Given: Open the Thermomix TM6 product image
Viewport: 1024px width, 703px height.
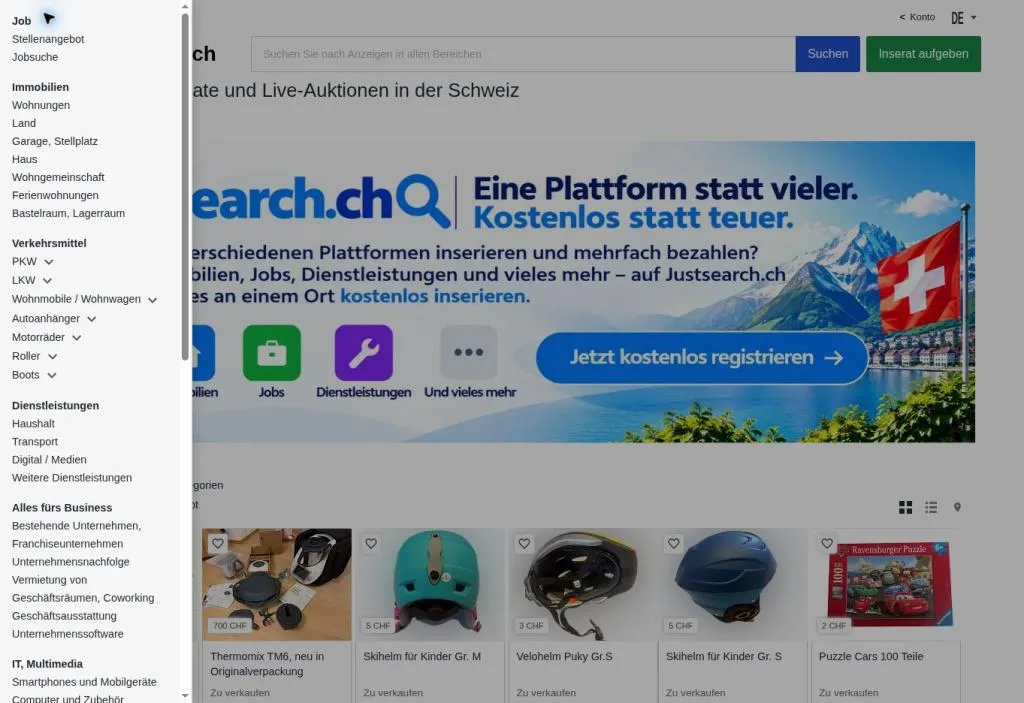Looking at the screenshot, I should [277, 585].
